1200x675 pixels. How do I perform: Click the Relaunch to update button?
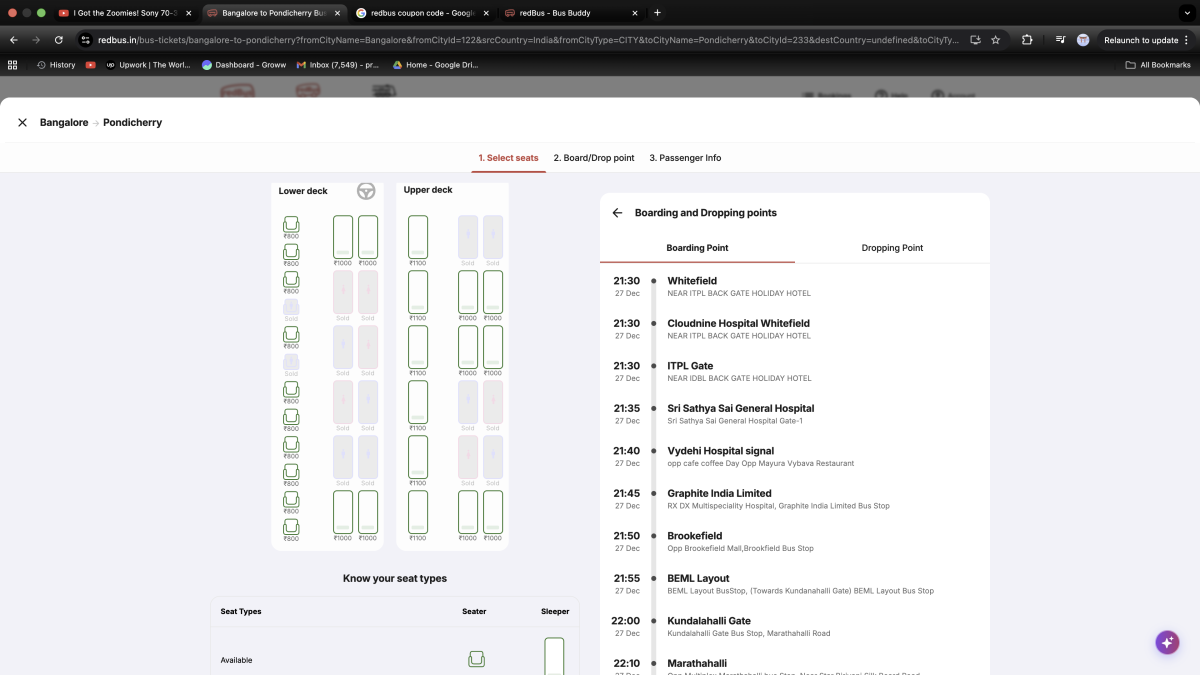[x=1140, y=40]
